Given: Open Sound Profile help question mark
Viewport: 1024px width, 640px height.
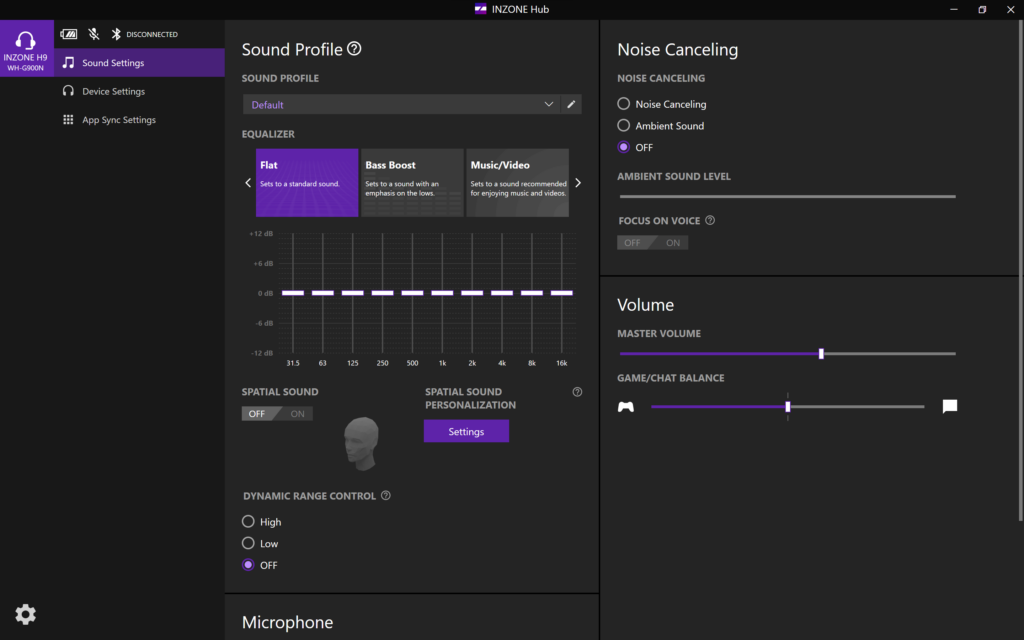Looking at the screenshot, I should tap(354, 49).
